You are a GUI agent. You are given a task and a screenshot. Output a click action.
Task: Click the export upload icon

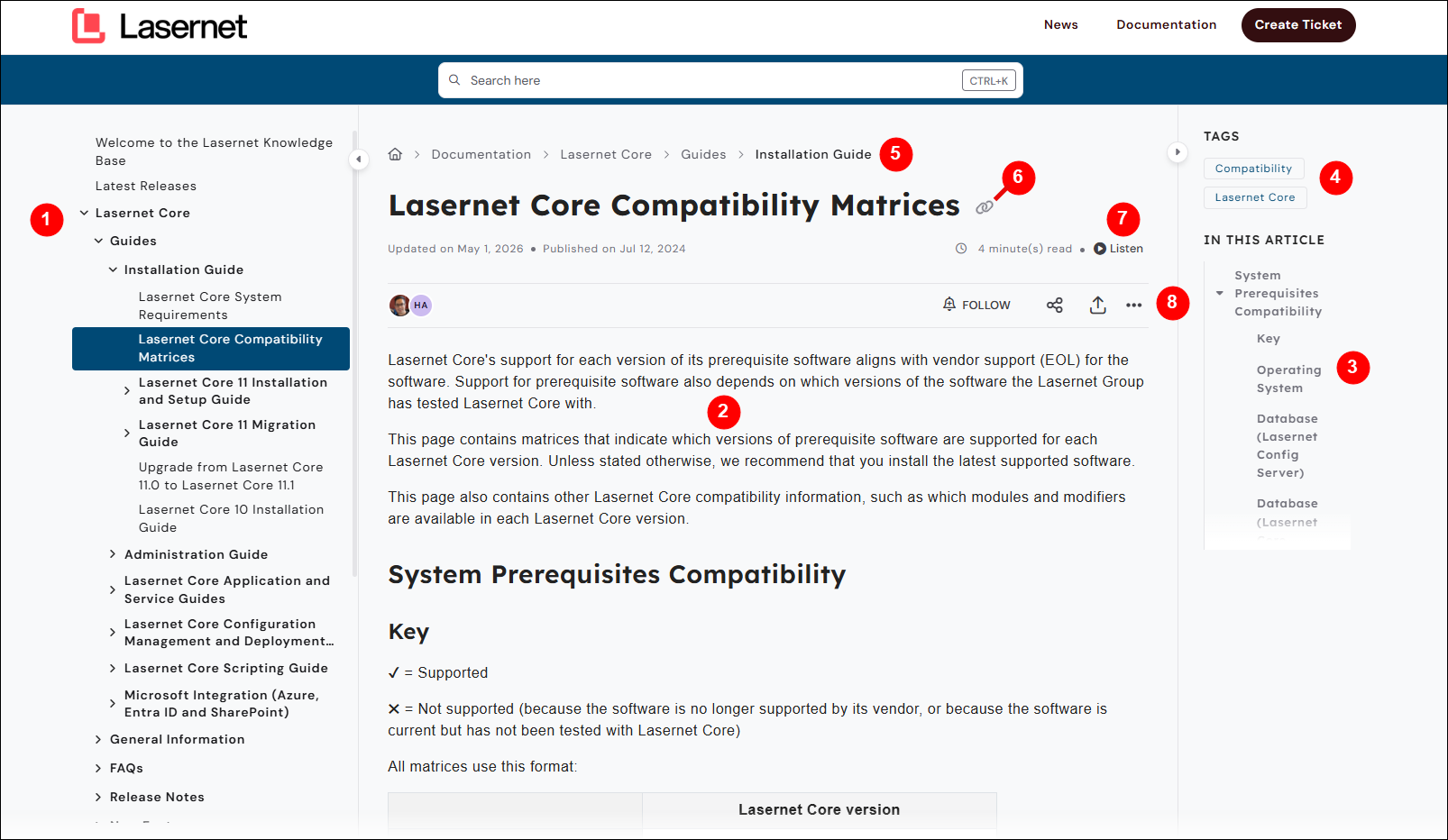pyautogui.click(x=1097, y=306)
